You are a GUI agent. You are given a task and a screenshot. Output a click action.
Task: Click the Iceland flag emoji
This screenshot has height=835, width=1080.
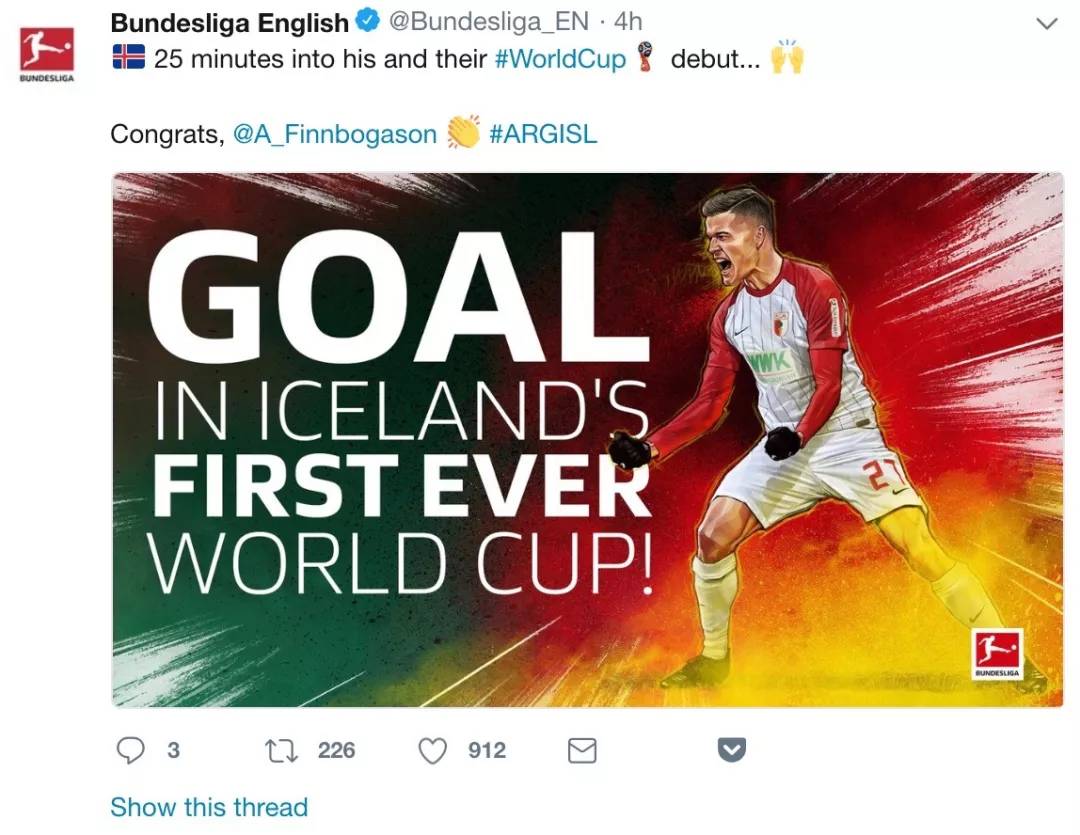[128, 58]
